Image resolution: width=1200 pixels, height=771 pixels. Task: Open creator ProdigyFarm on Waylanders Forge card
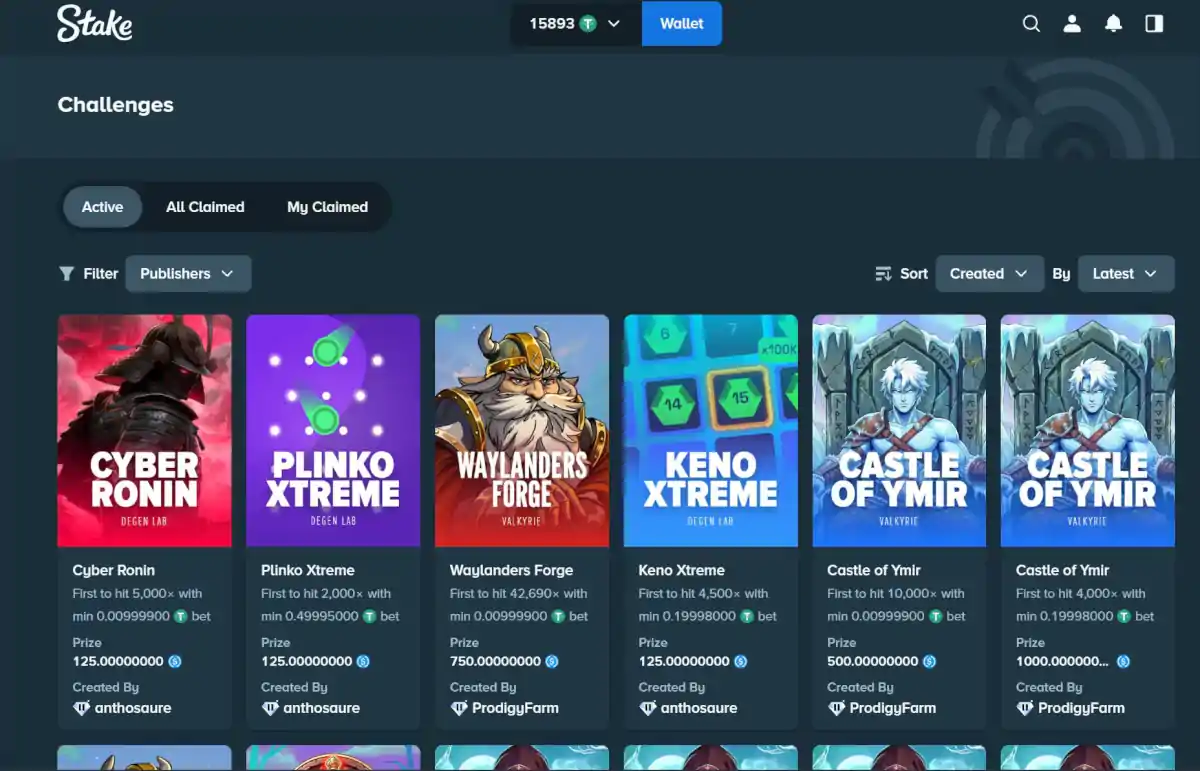516,708
